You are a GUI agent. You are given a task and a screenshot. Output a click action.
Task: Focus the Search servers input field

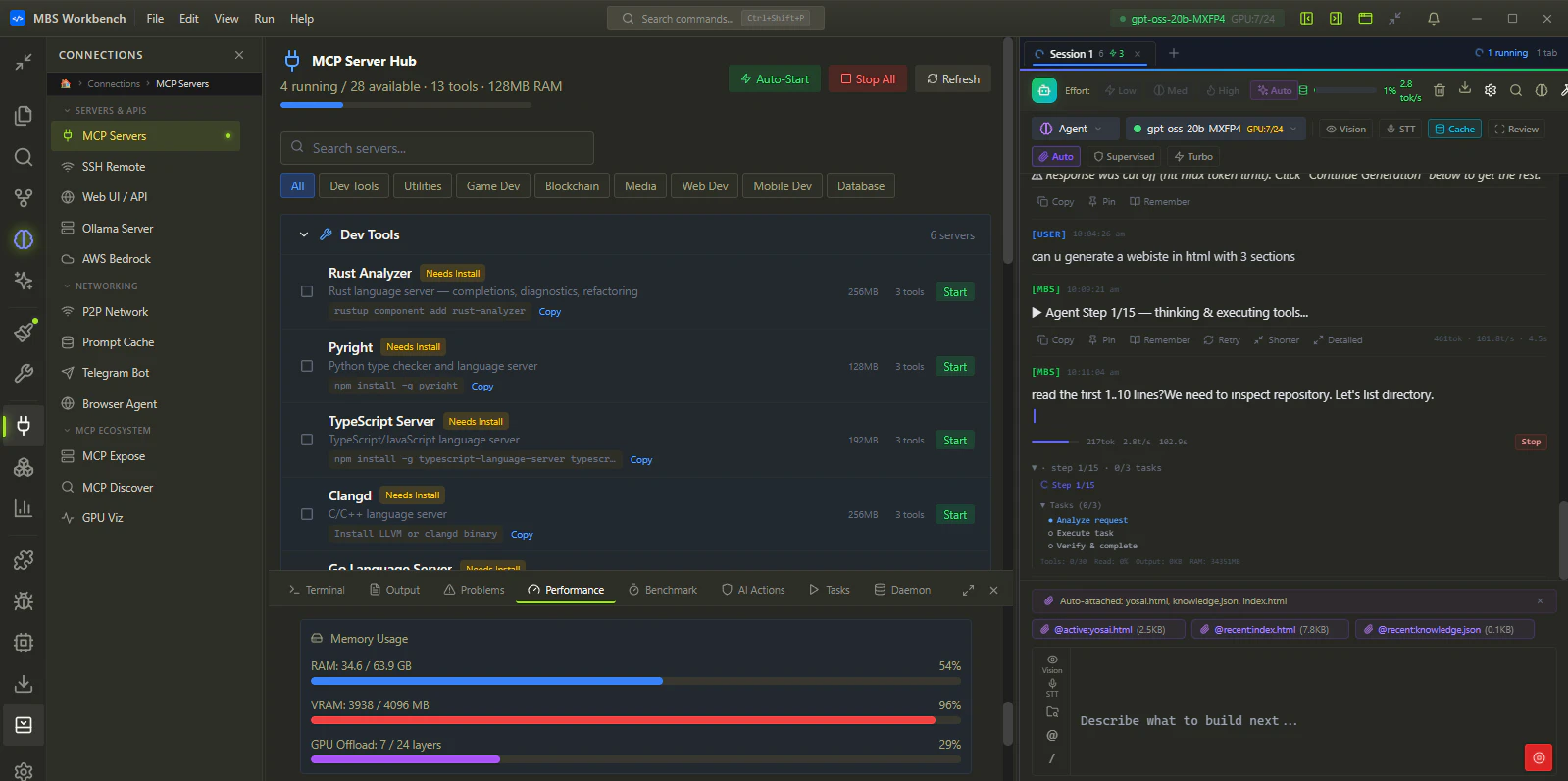click(x=437, y=148)
